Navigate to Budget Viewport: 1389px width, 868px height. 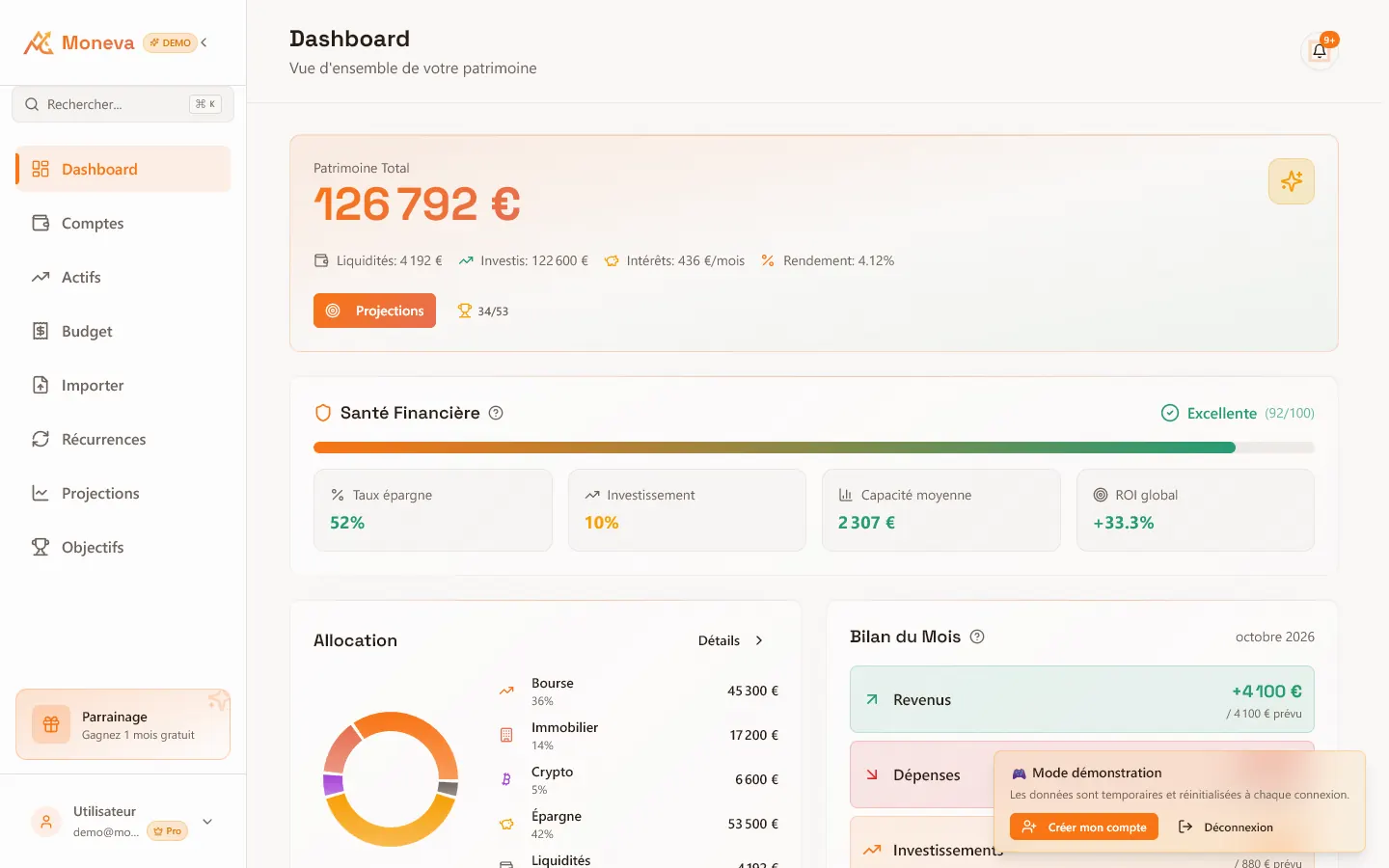click(123, 331)
